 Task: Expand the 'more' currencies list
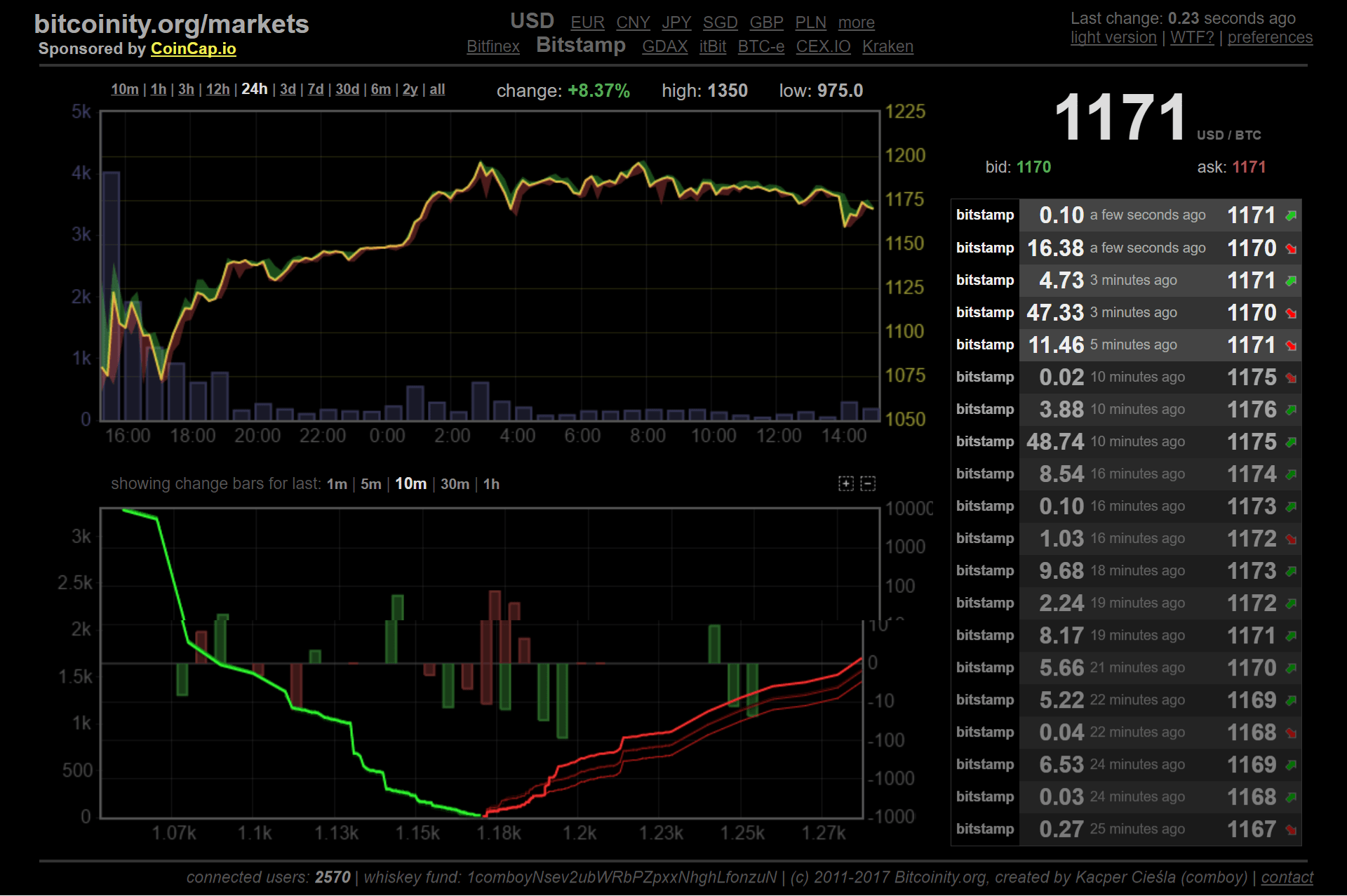pyautogui.click(x=856, y=22)
